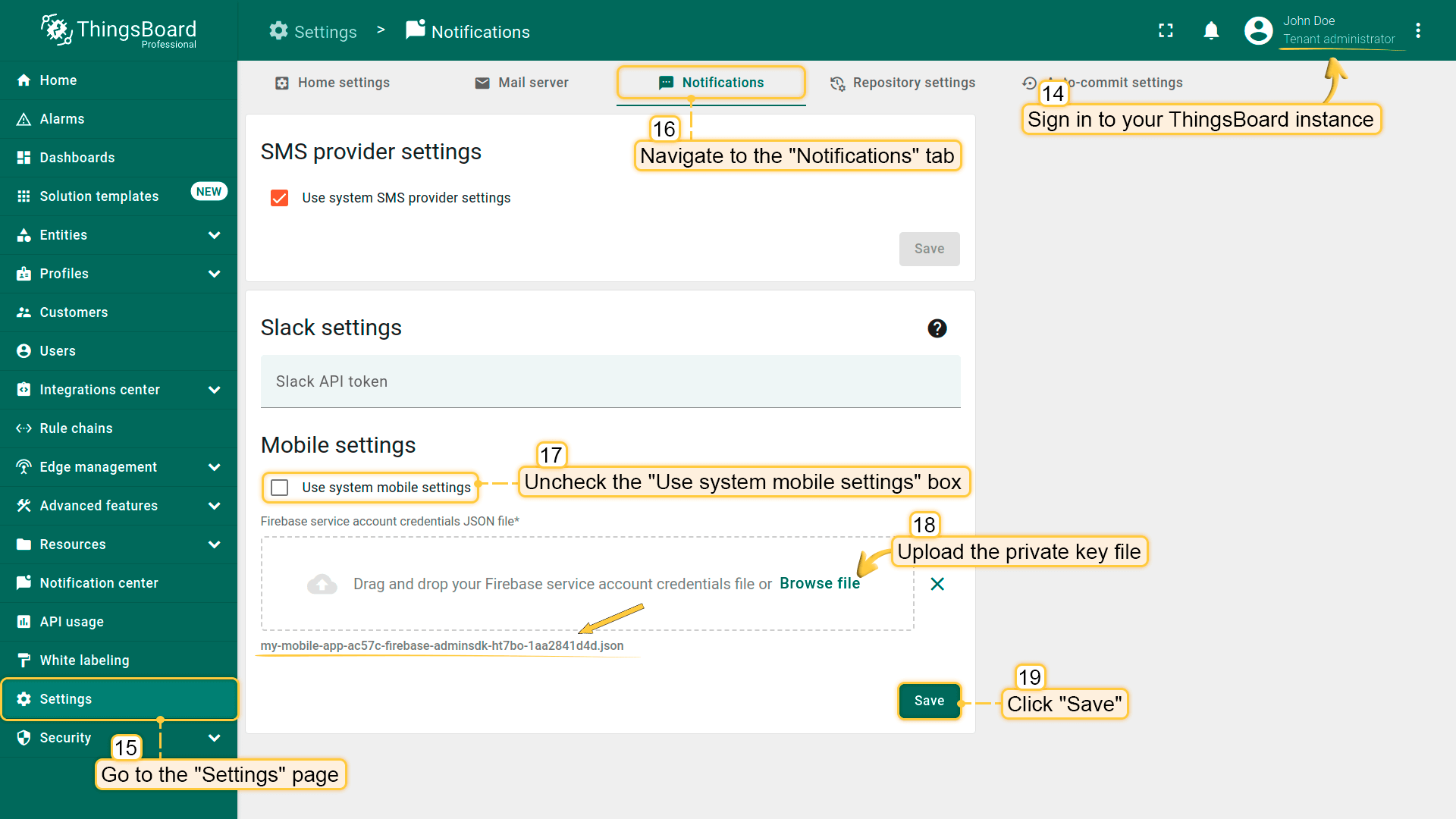Click John Doe profile avatar
The height and width of the screenshot is (819, 1456).
(1258, 30)
